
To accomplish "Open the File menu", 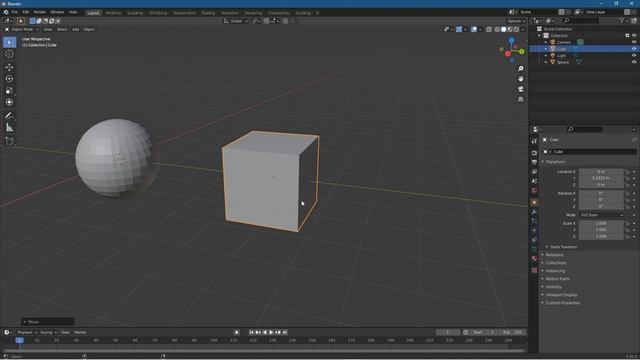I will [15, 12].
